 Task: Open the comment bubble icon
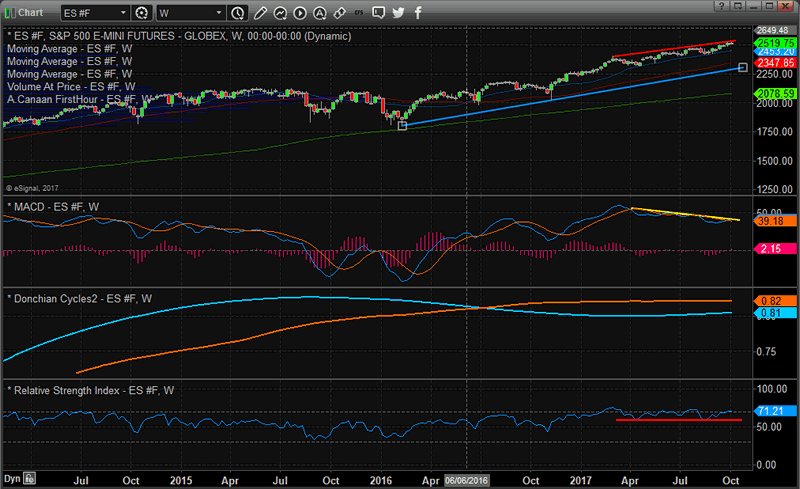point(379,13)
